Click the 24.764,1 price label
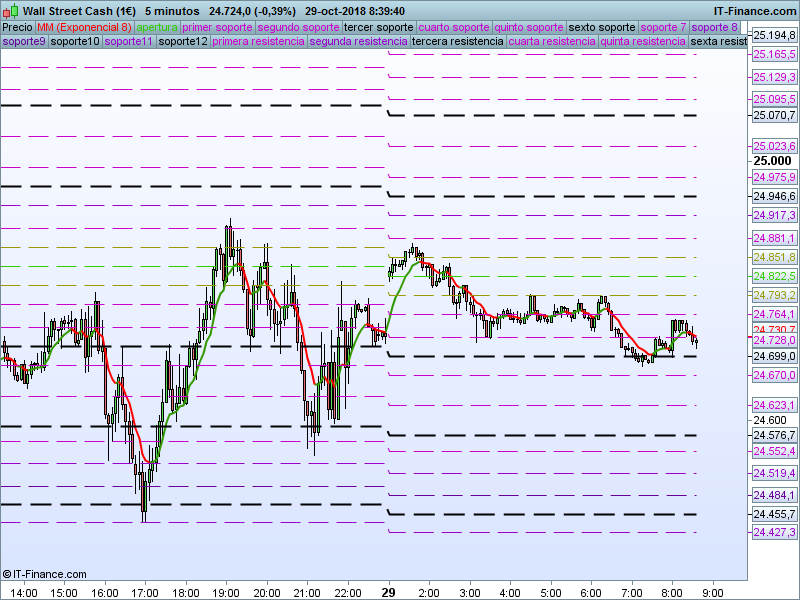This screenshot has height=600, width=800. coord(774,314)
